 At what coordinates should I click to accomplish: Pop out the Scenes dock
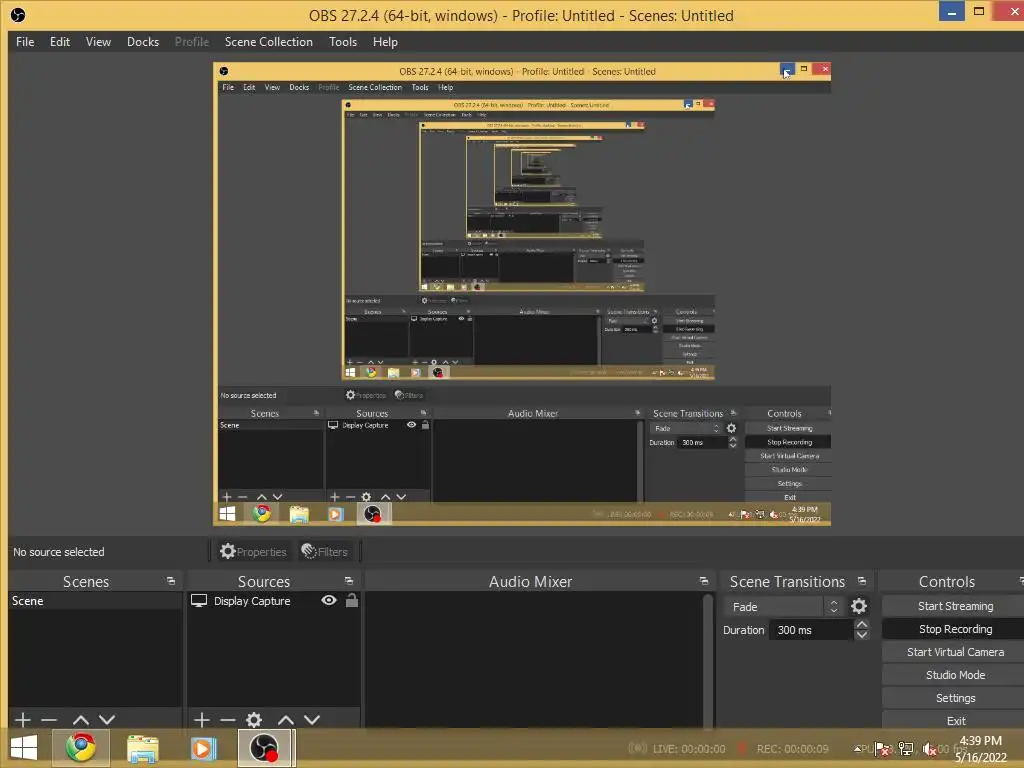(171, 581)
